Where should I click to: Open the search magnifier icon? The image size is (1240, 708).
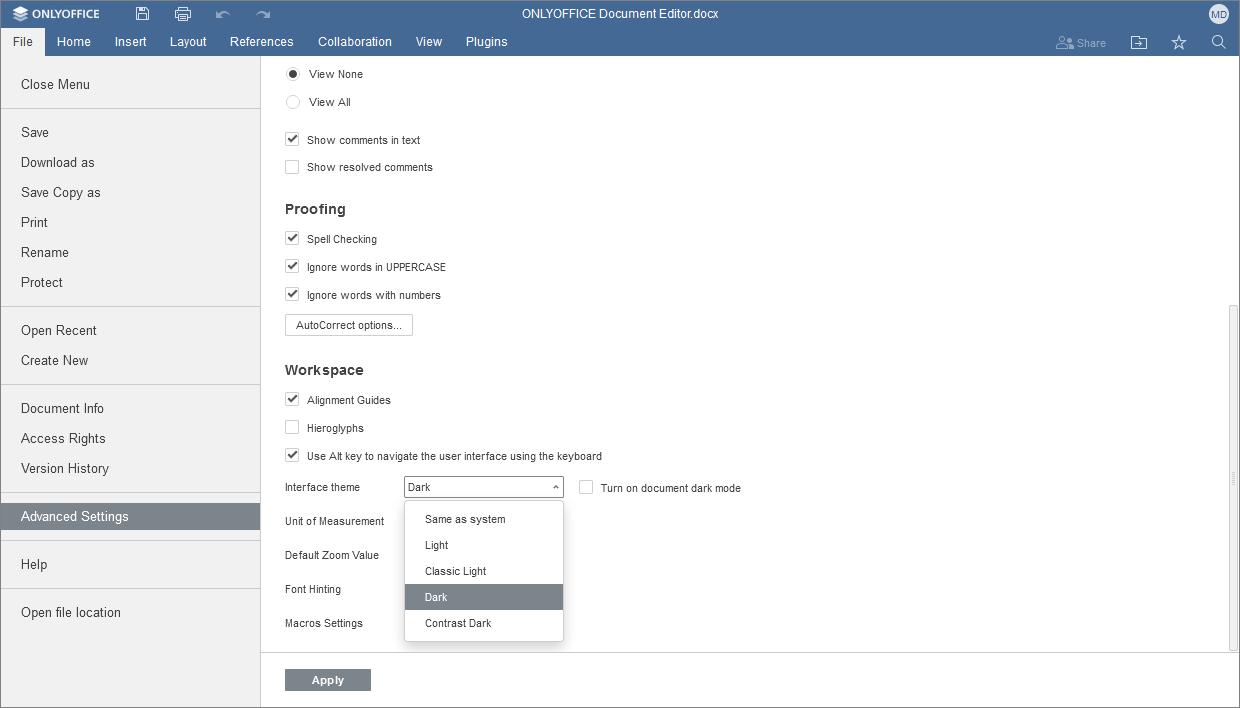(x=1218, y=42)
